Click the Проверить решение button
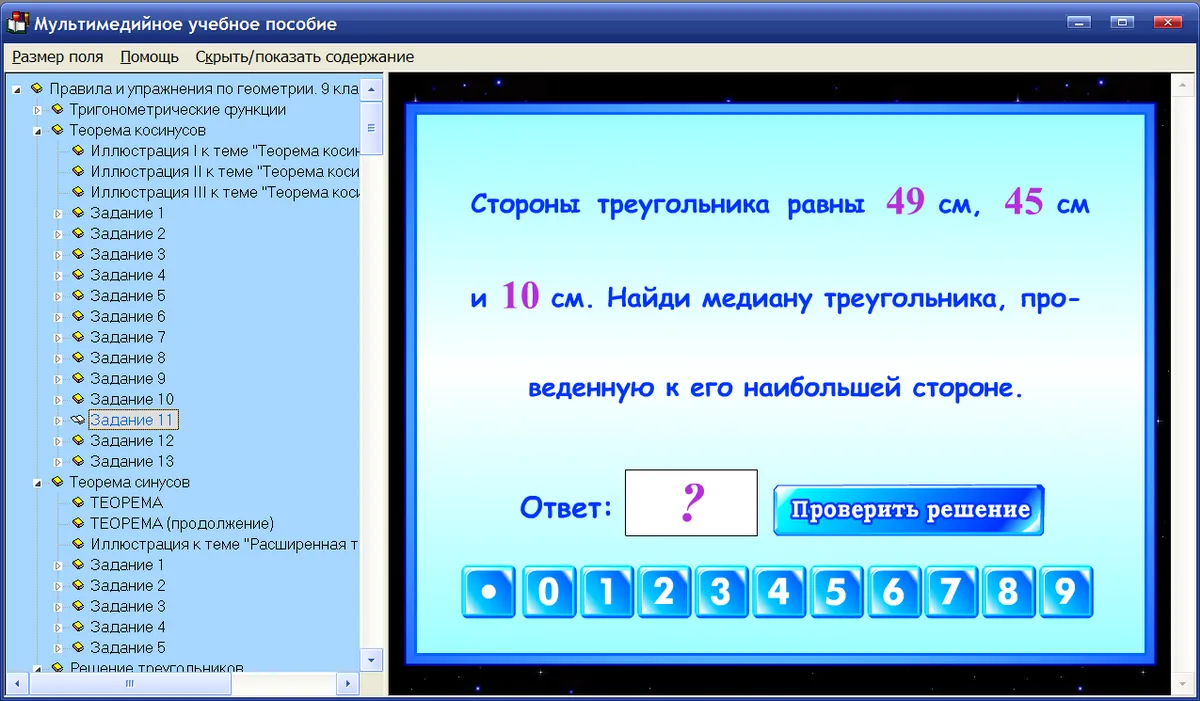1200x701 pixels. tap(909, 510)
